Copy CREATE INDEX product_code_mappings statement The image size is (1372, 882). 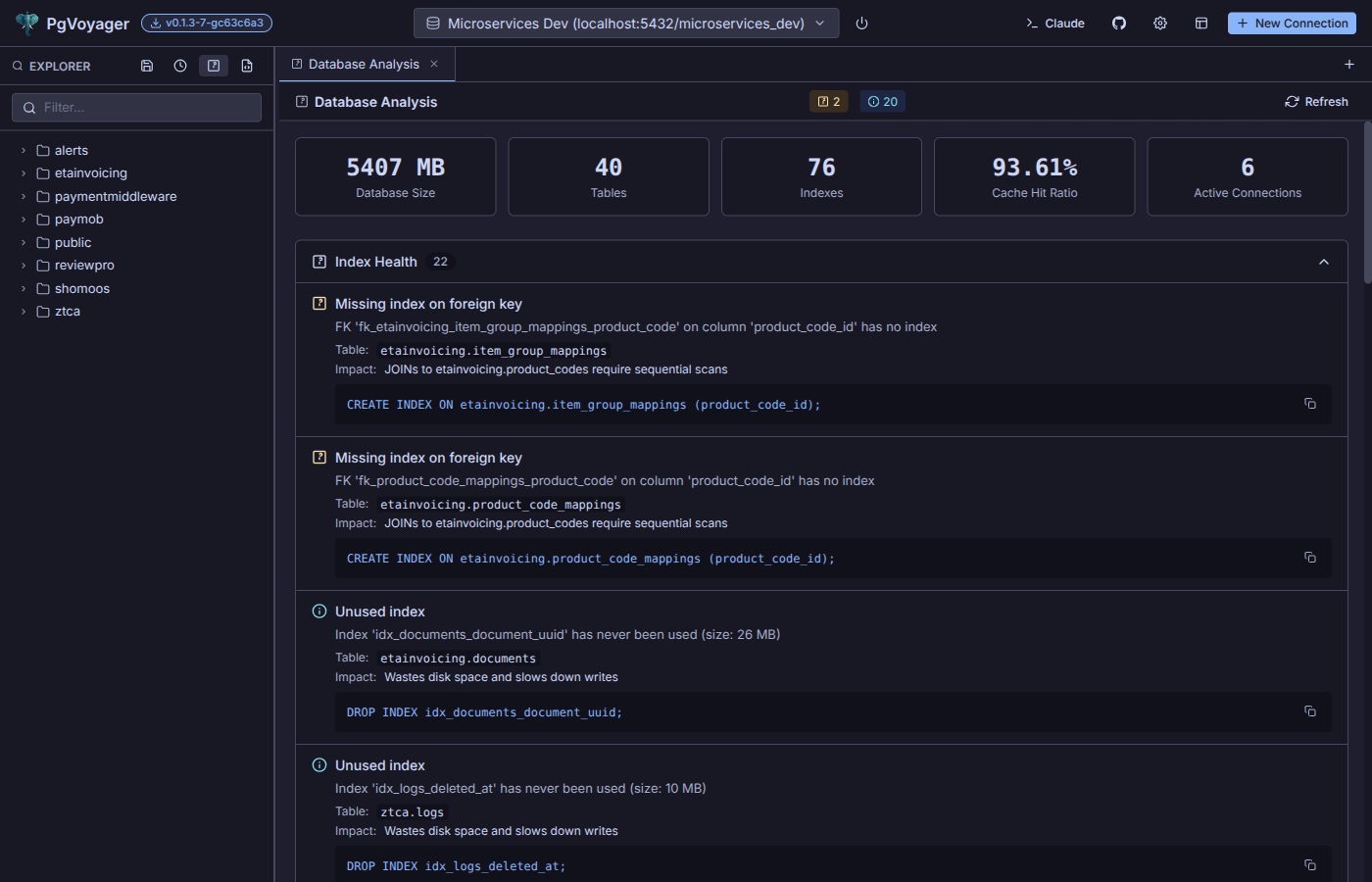coord(1310,558)
